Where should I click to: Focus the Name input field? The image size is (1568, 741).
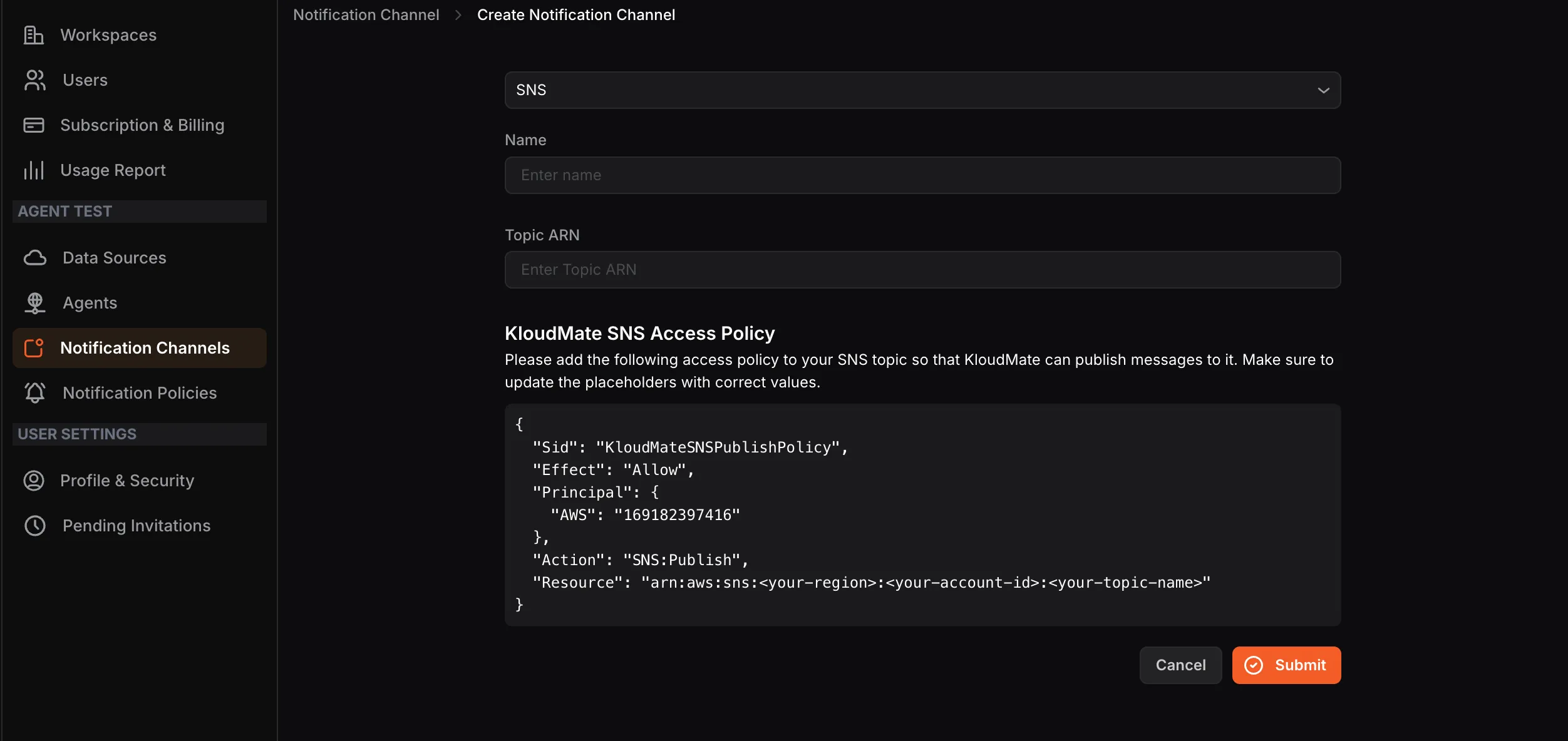pos(922,175)
